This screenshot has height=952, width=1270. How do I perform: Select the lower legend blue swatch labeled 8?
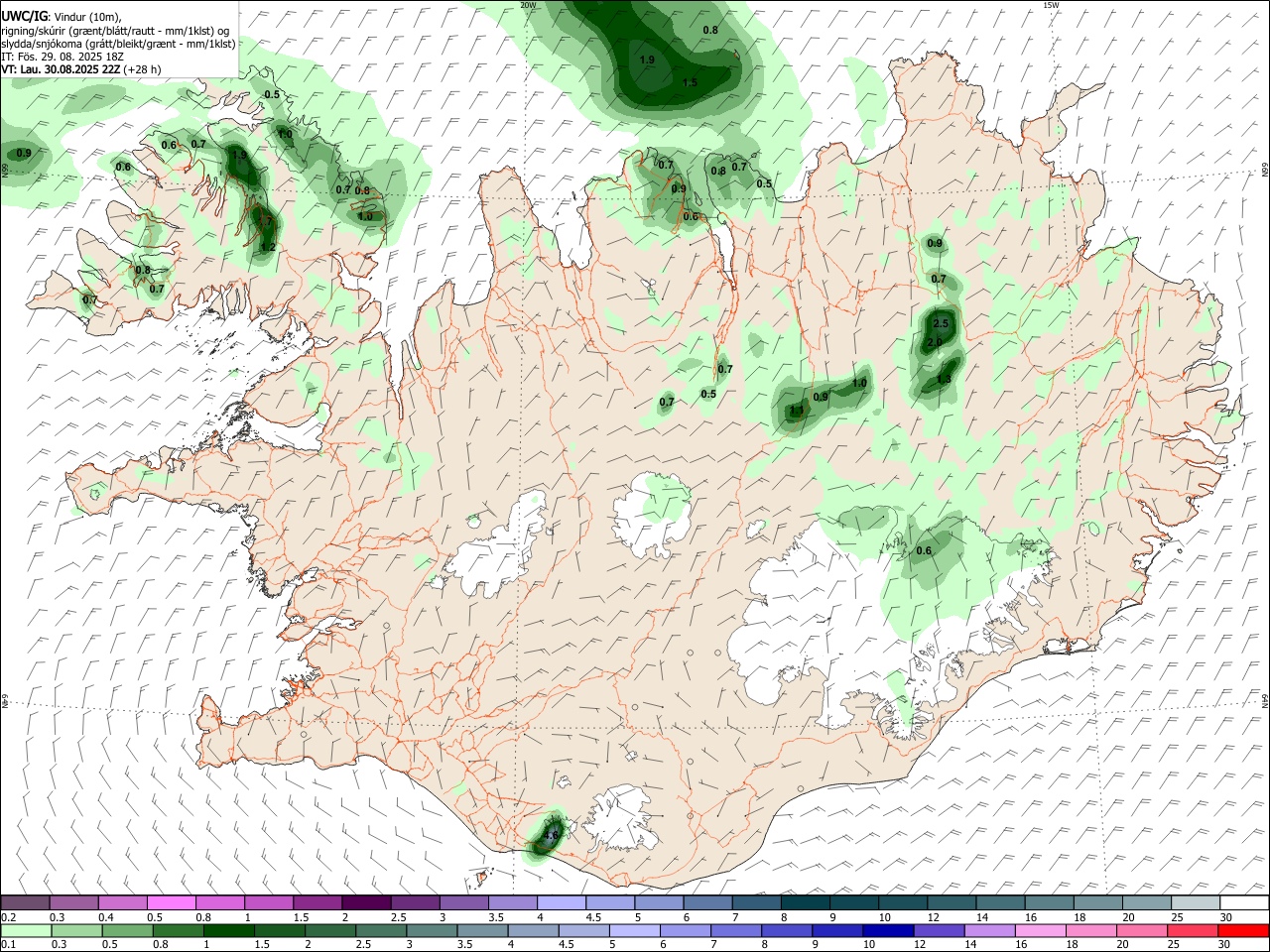[x=788, y=931]
